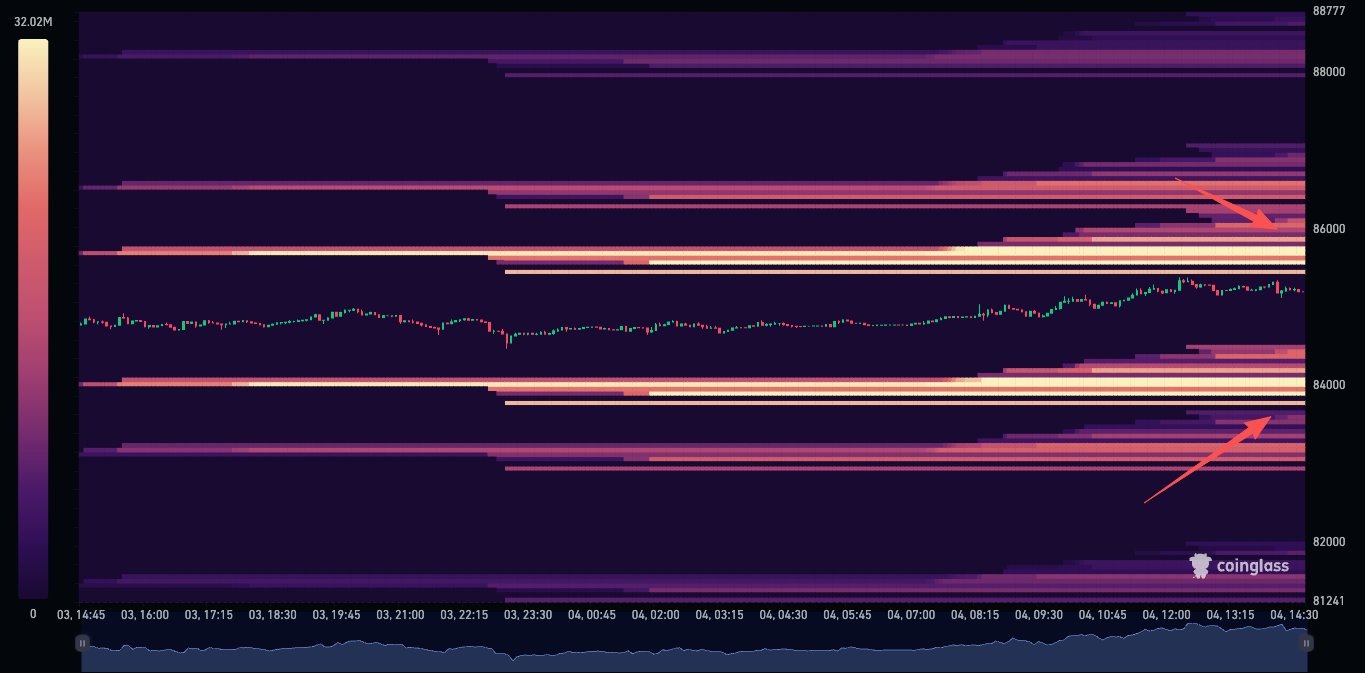Click the liquidation intensity color gradient bar
This screenshot has width=1365, height=673.
pos(33,319)
